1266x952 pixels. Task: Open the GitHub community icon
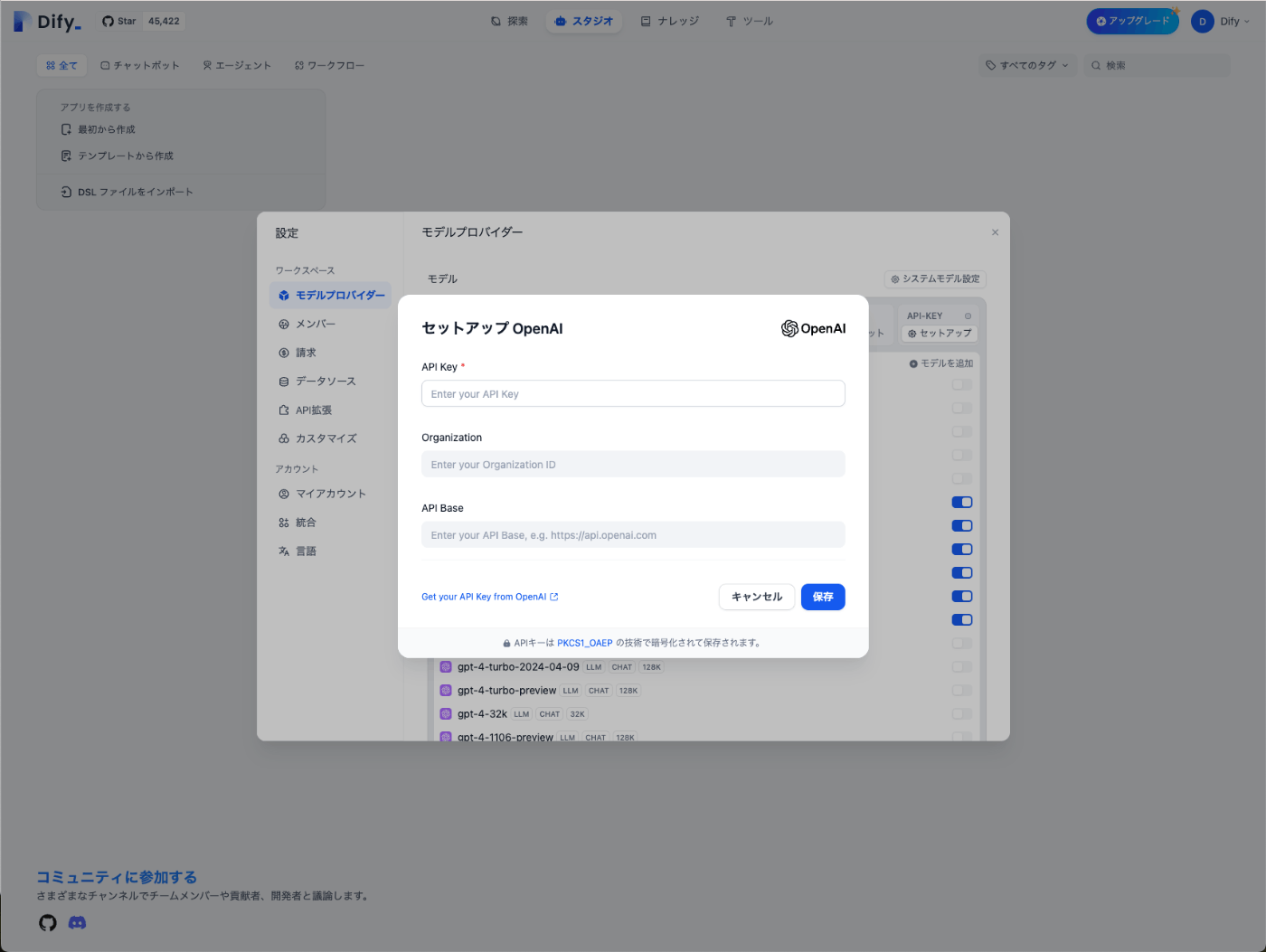click(48, 922)
